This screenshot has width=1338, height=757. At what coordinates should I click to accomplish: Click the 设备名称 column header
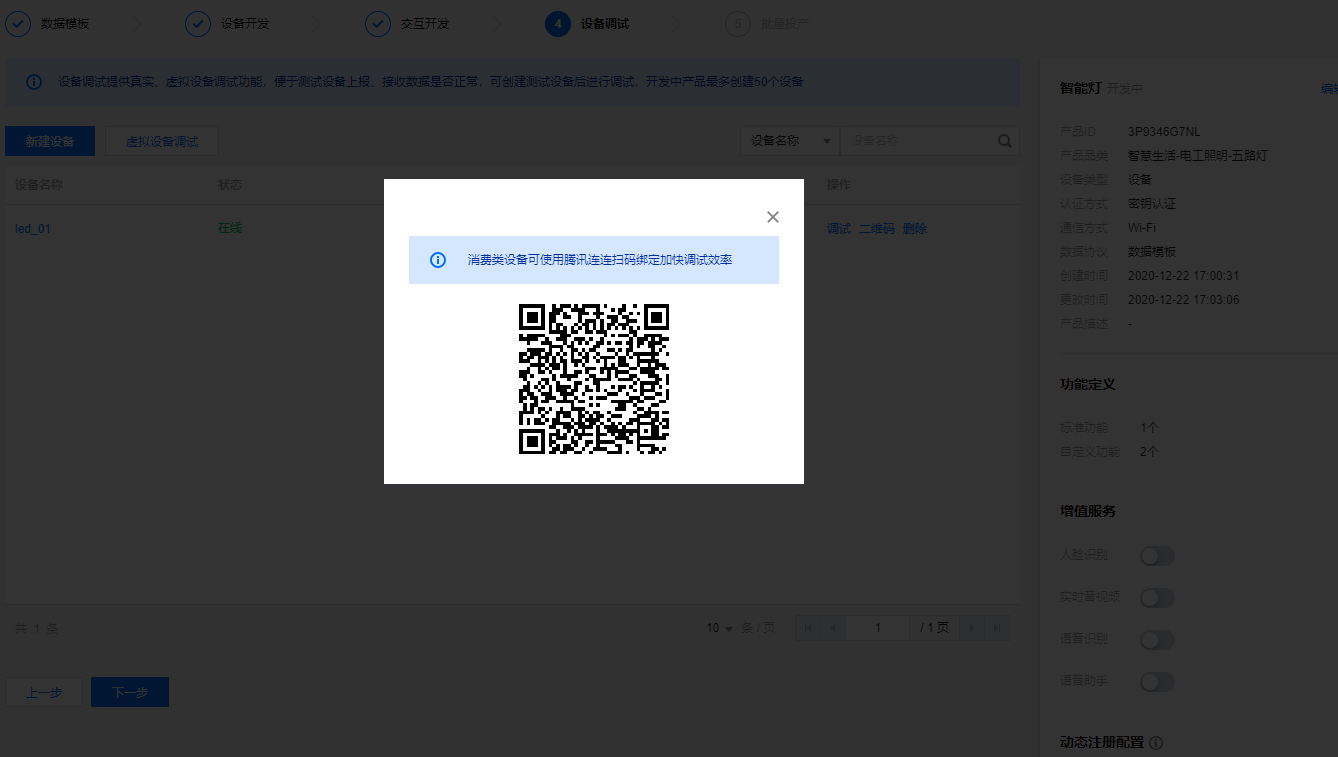(39, 185)
